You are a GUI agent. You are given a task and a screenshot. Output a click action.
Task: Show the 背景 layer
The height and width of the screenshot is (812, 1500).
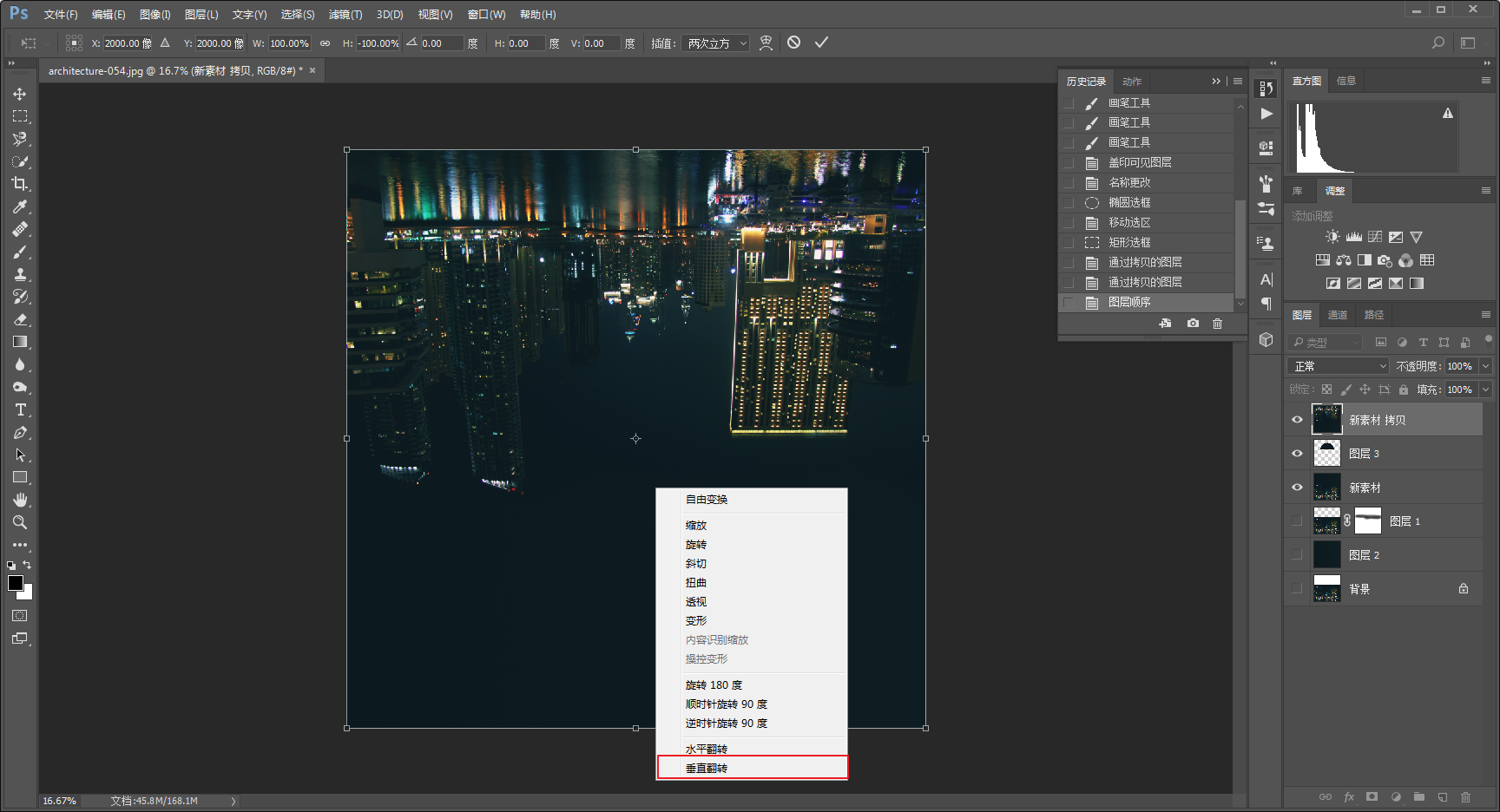(x=1297, y=589)
